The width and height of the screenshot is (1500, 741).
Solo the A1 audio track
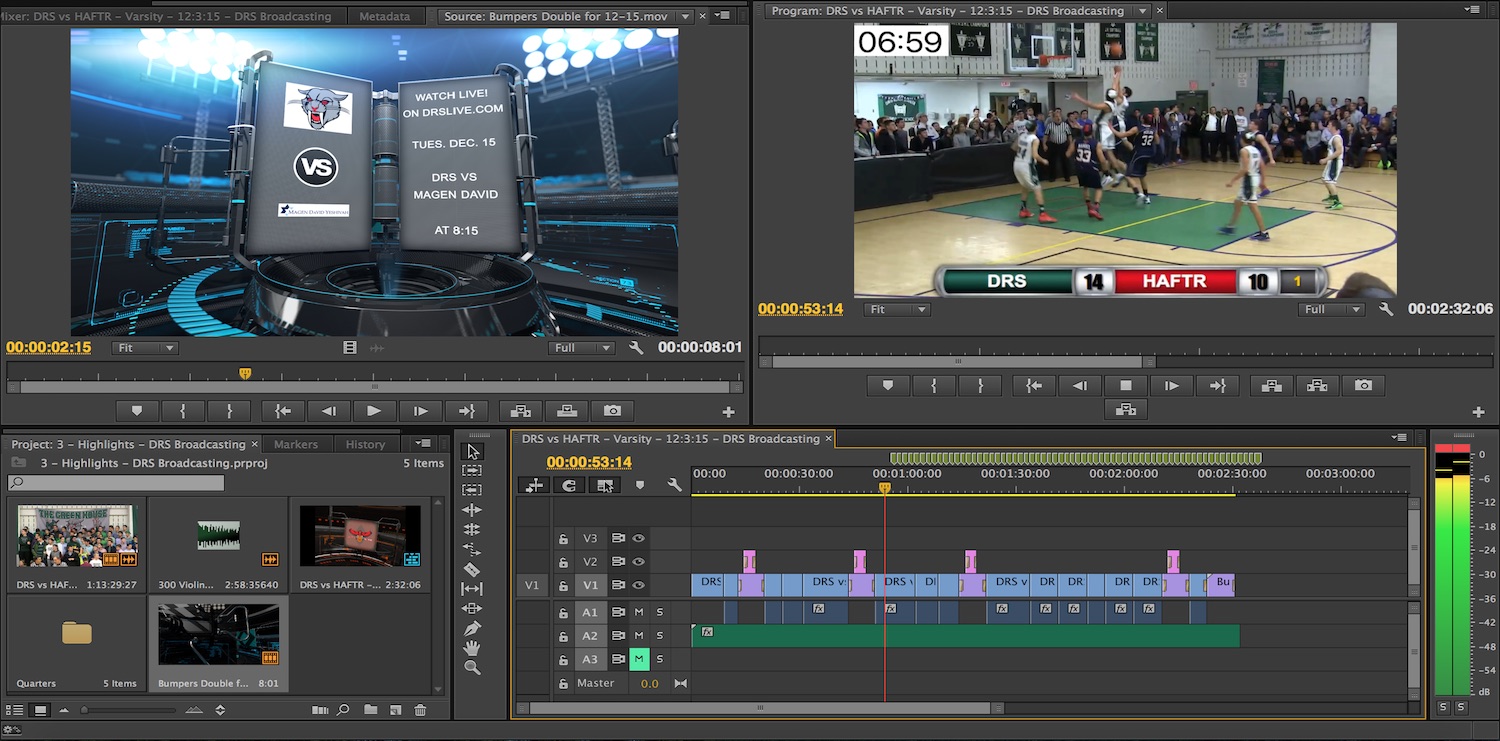point(660,612)
